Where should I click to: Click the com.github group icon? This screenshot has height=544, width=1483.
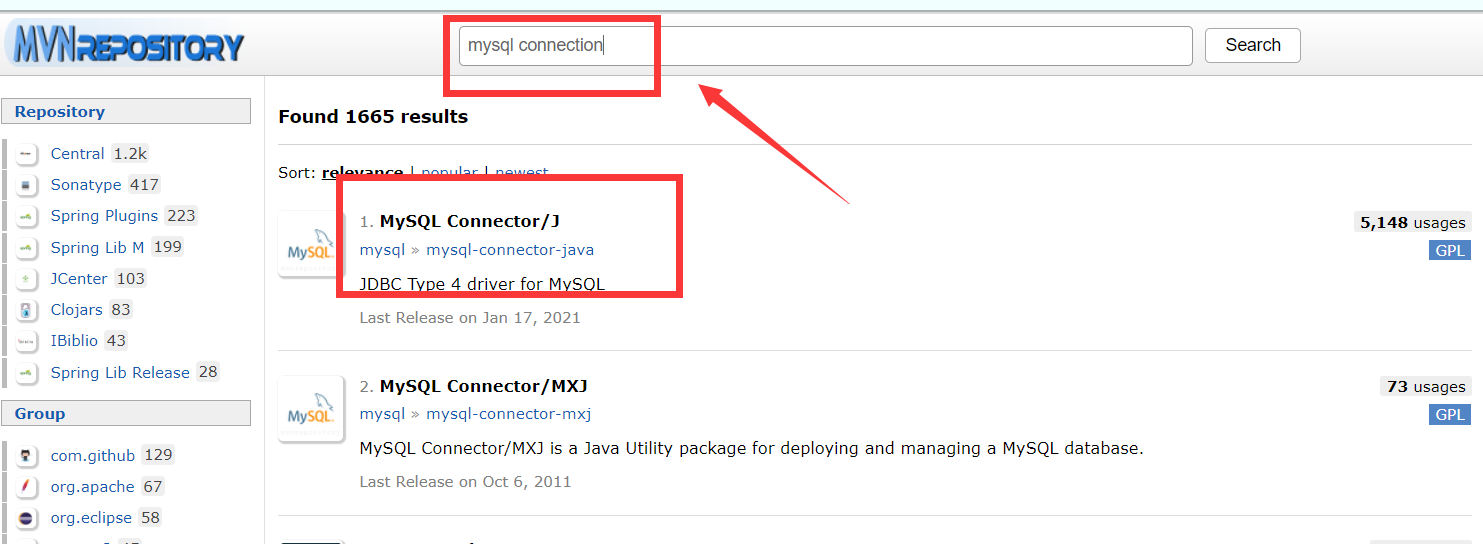tap(26, 456)
